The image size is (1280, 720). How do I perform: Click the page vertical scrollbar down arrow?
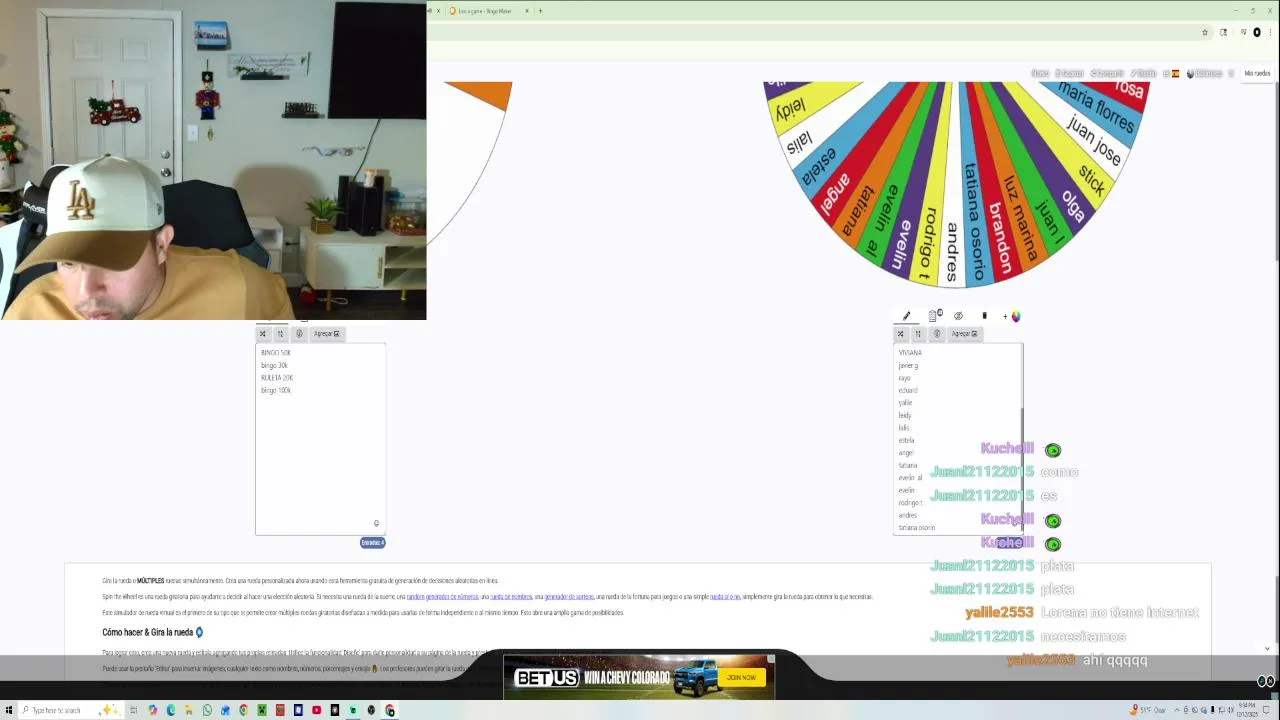(1267, 649)
